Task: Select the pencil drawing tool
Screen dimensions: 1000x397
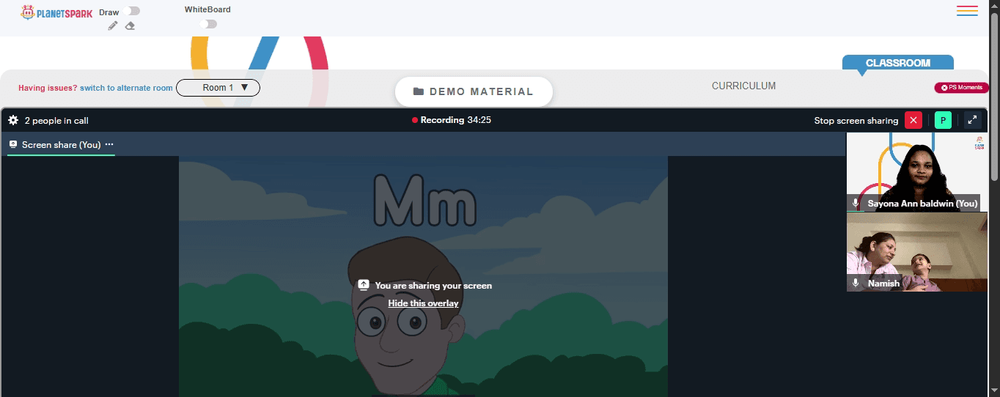Action: (113, 26)
